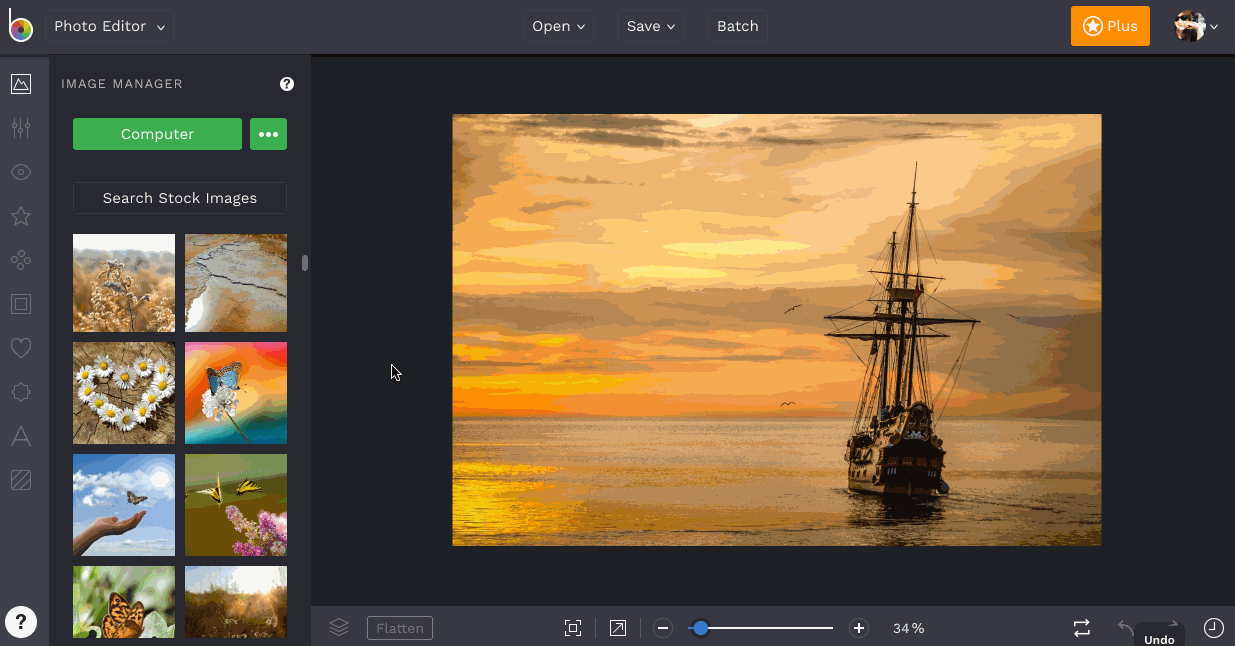This screenshot has height=646, width=1235.
Task: Click the sailing ship canvas image
Action: (x=777, y=330)
